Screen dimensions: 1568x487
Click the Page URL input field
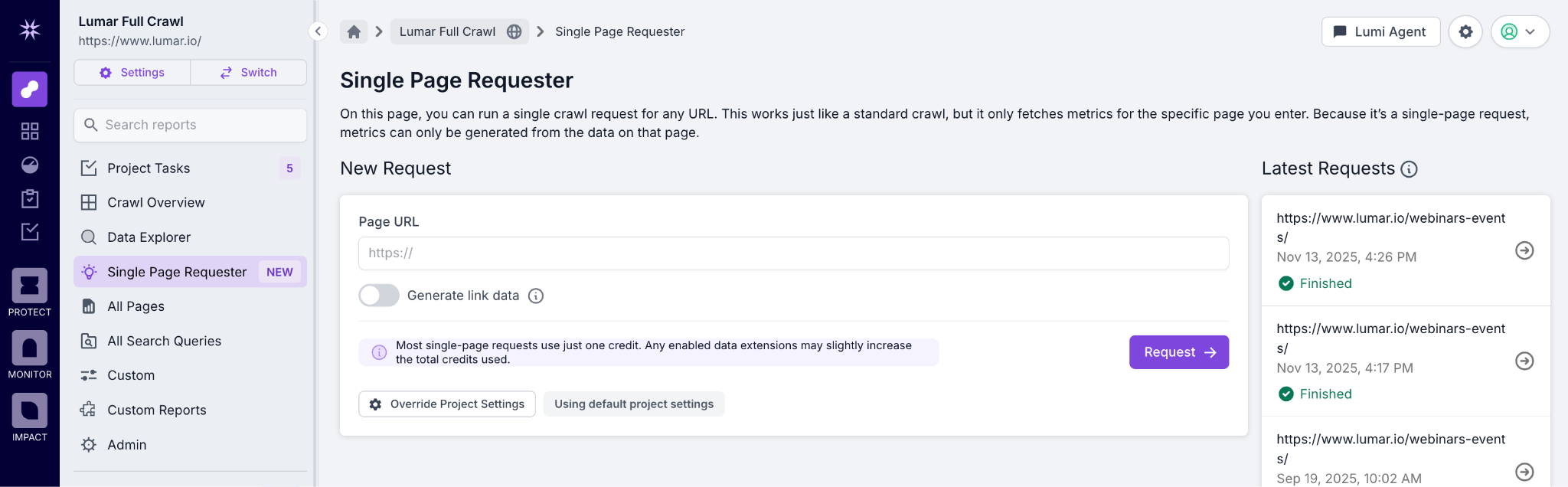(x=793, y=253)
